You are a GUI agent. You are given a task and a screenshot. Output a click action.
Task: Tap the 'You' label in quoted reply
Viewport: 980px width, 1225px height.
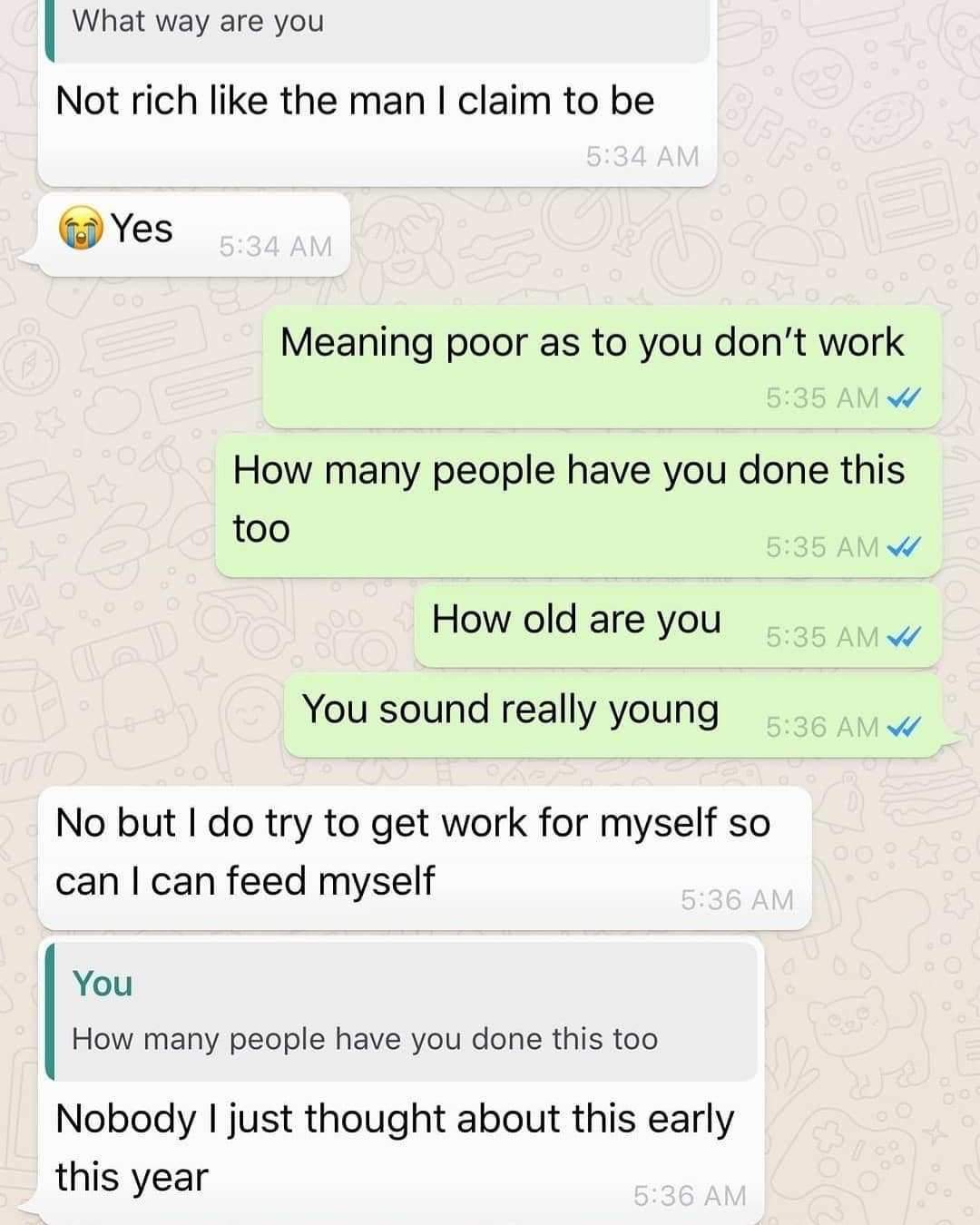[x=103, y=984]
